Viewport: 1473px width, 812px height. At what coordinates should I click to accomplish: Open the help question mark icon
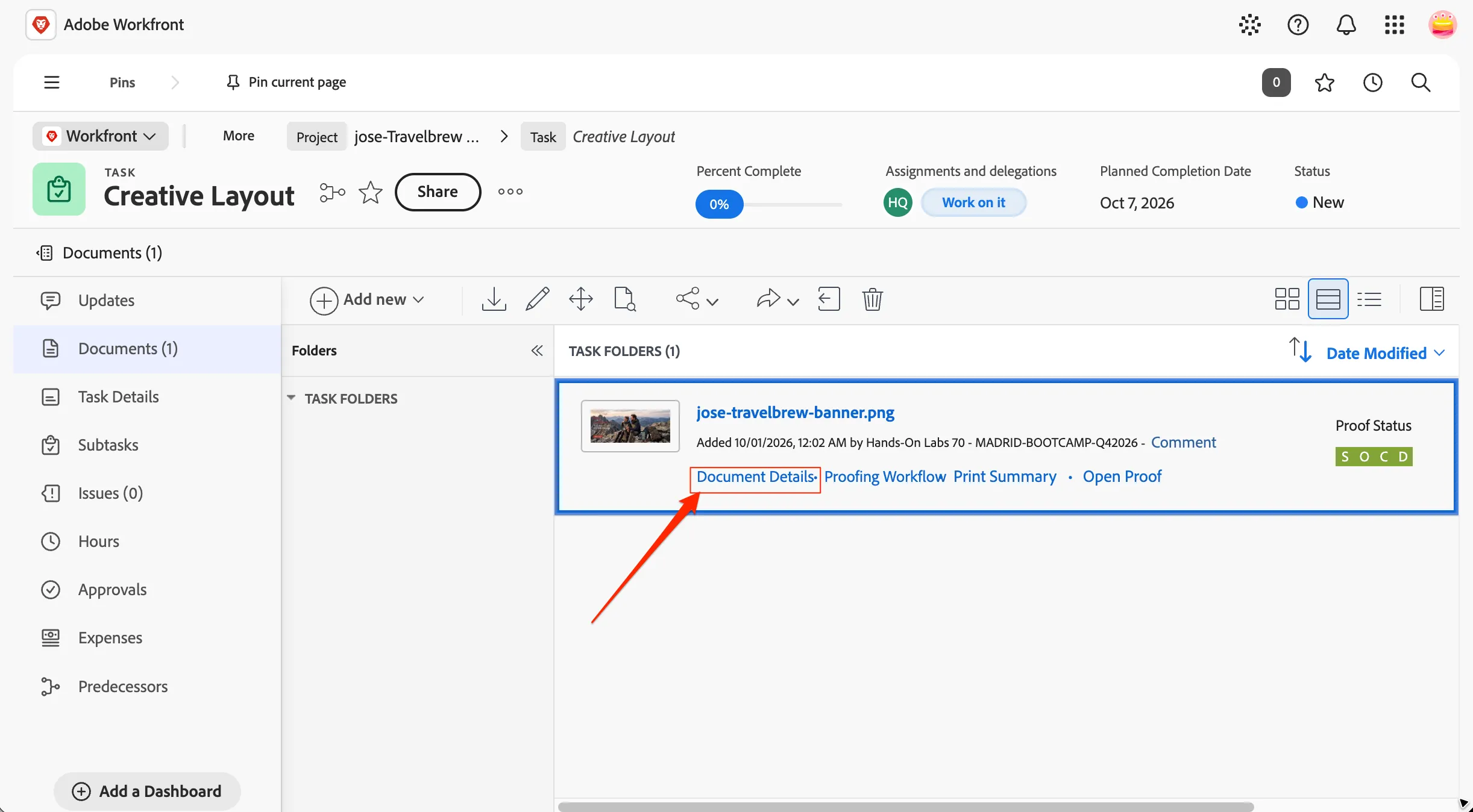1298,25
